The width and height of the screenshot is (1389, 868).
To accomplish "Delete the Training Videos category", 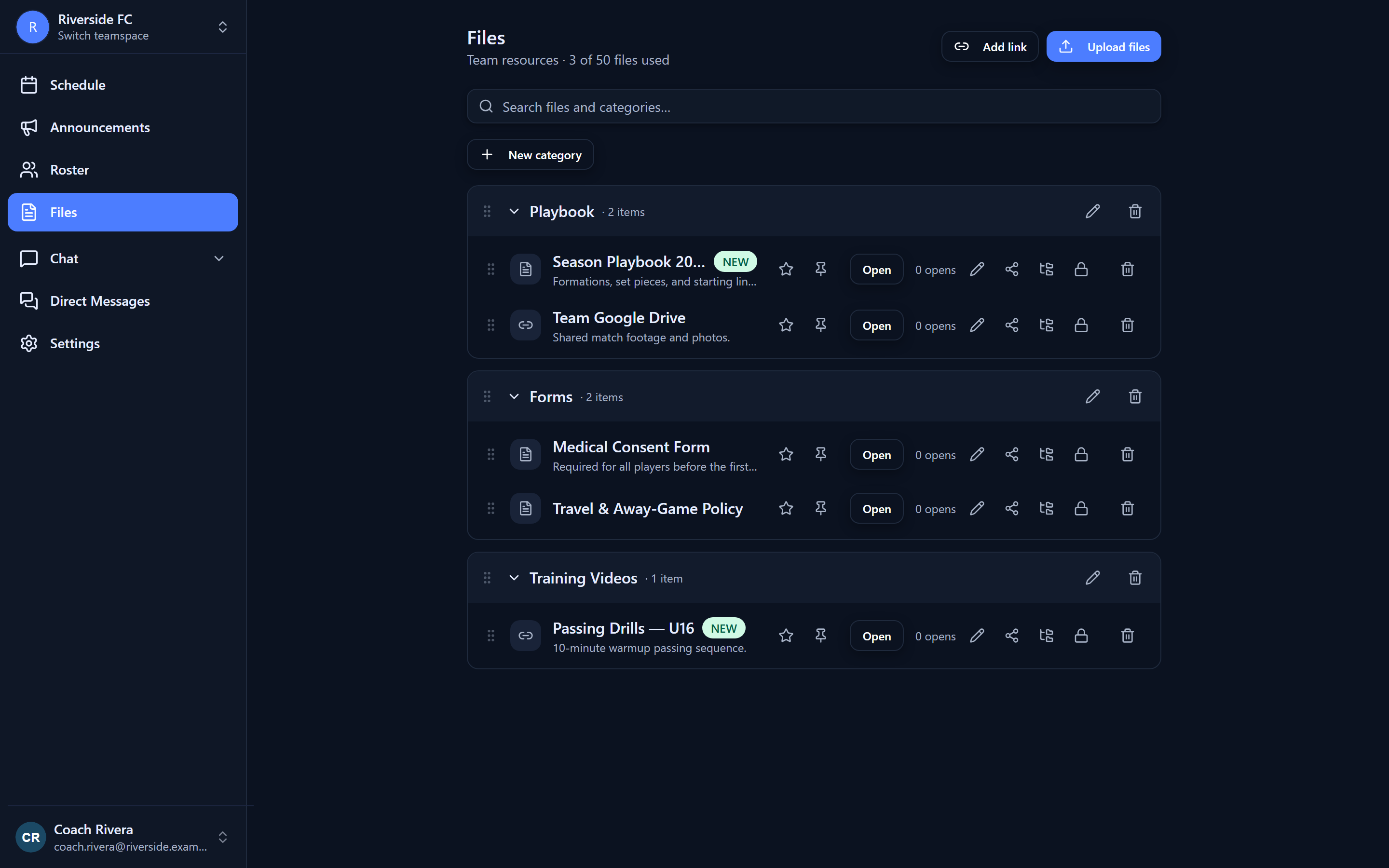I will tap(1135, 578).
